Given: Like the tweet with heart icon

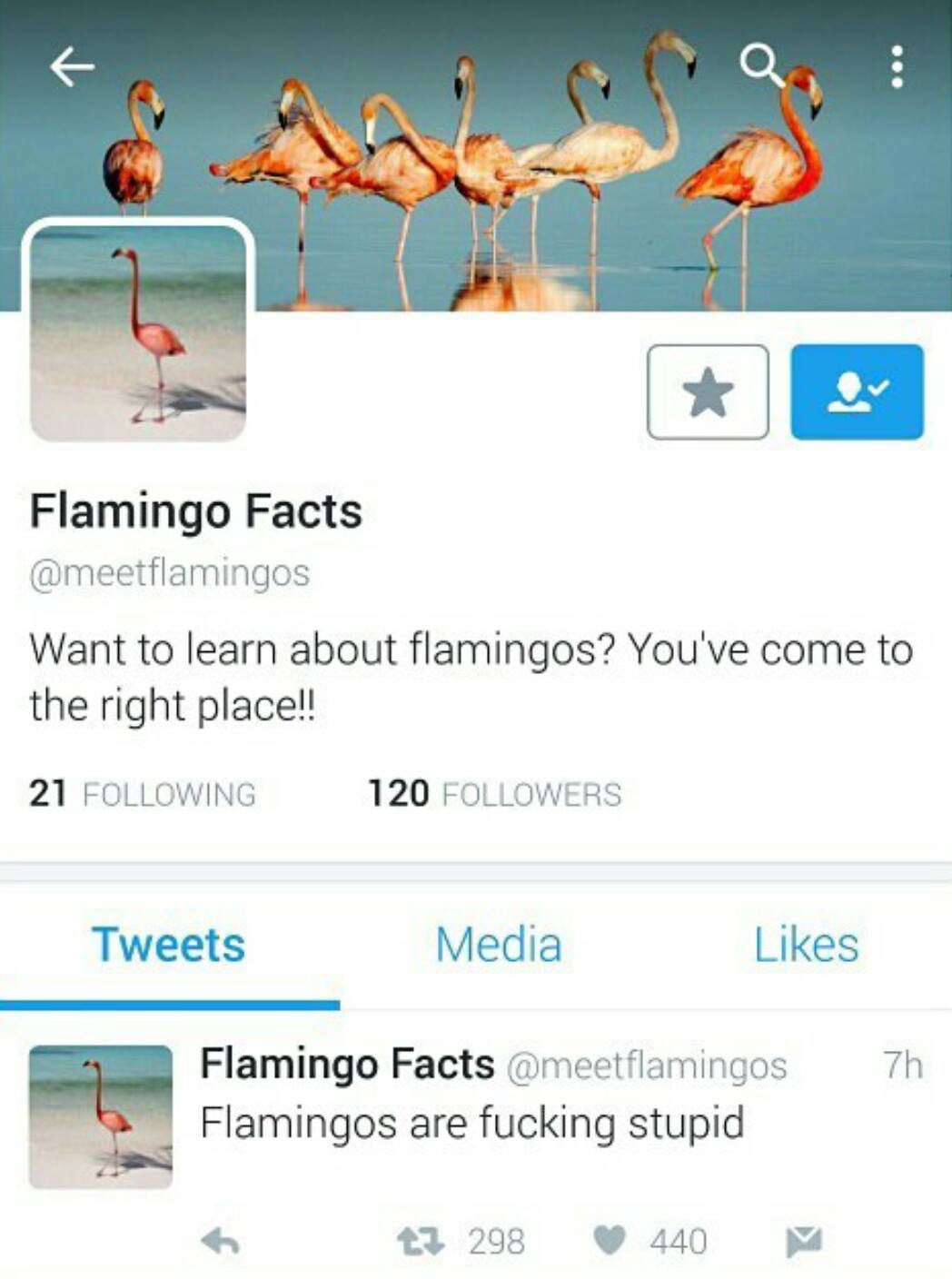Looking at the screenshot, I should click(x=610, y=1240).
